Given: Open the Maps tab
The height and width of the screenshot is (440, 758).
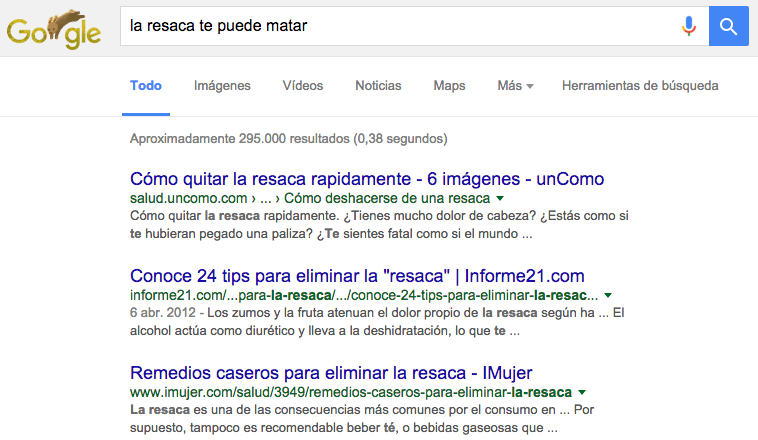Looking at the screenshot, I should (449, 86).
